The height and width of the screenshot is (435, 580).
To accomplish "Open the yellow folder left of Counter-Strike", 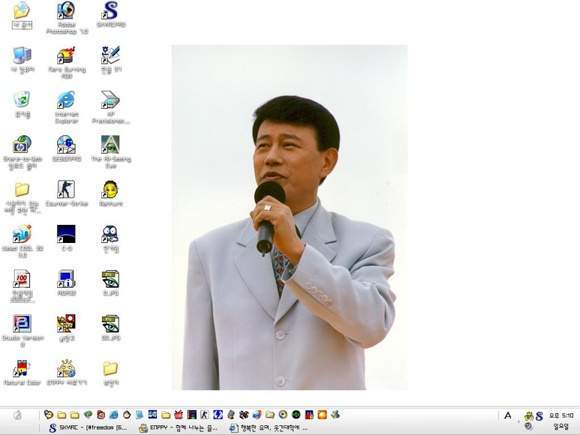I will (x=22, y=189).
